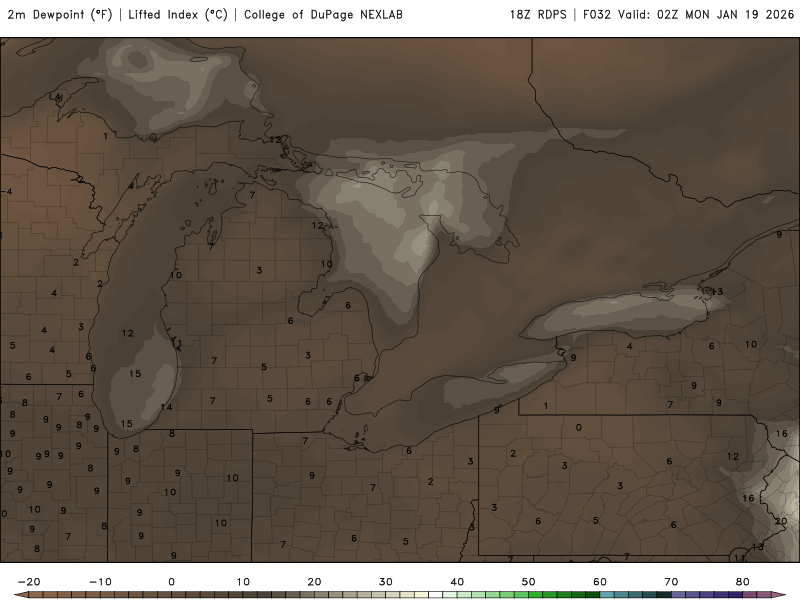Click the '18Z RDPS' model run label

click(538, 15)
